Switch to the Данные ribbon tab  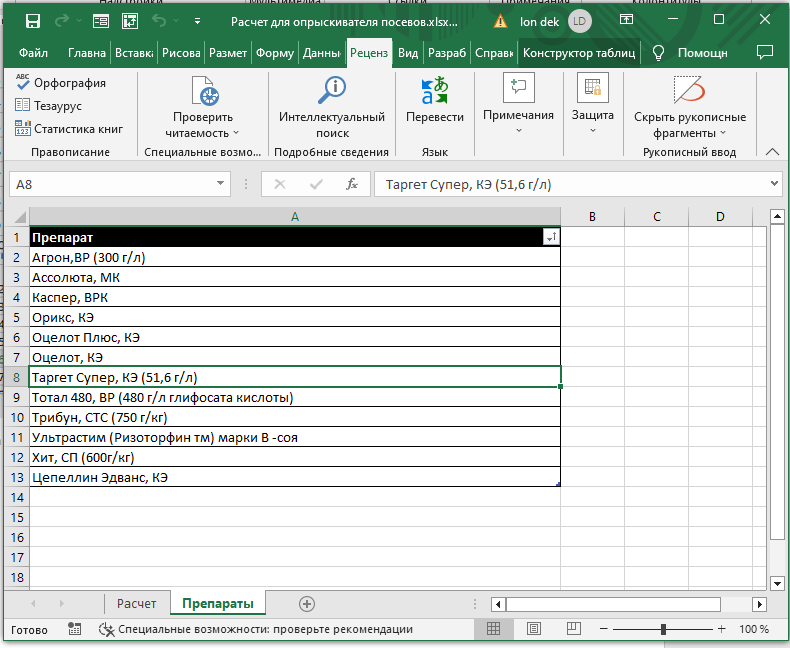click(x=321, y=53)
